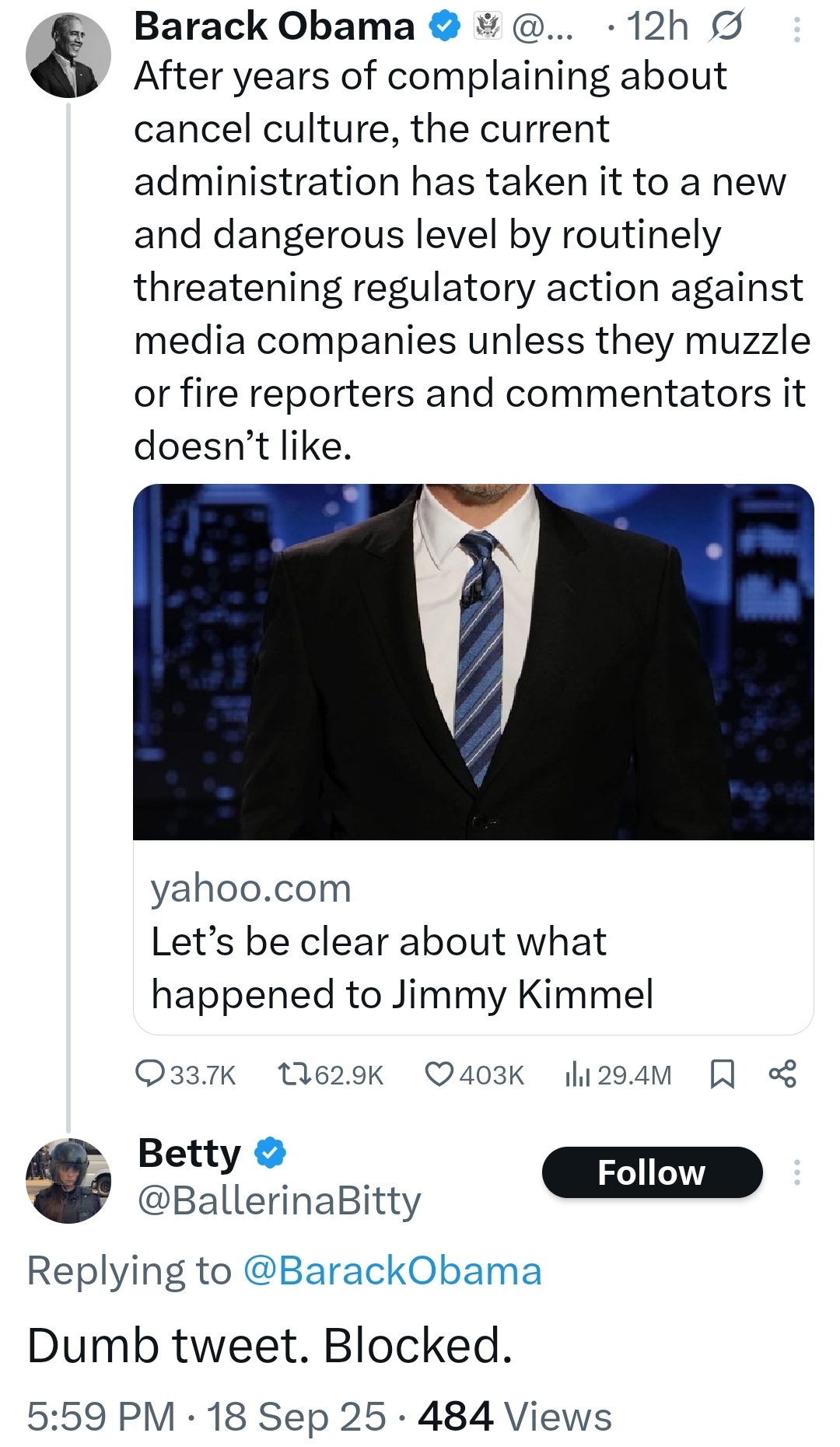Like the tweet with 403K hearts
This screenshot has height=1447, width=840.
pyautogui.click(x=439, y=1074)
